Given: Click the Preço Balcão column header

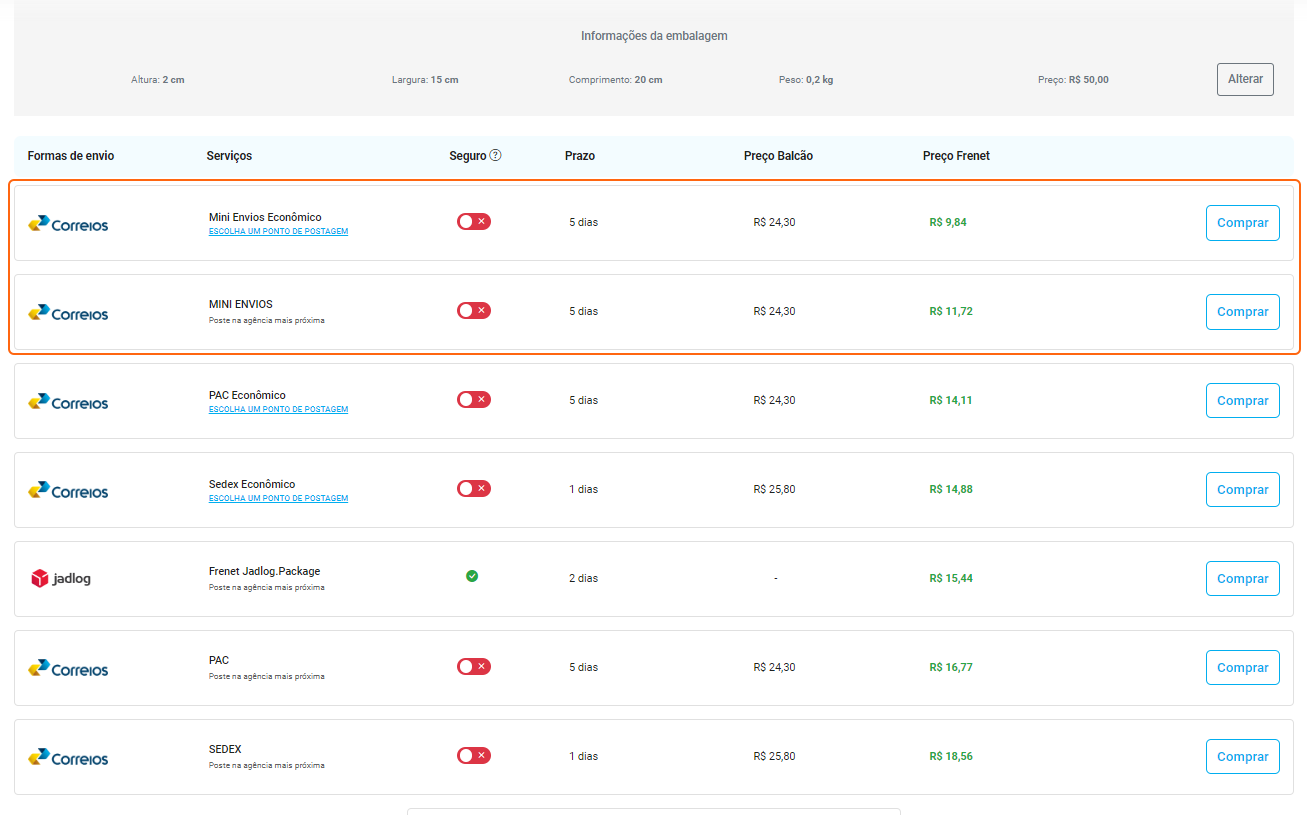Looking at the screenshot, I should click(778, 156).
